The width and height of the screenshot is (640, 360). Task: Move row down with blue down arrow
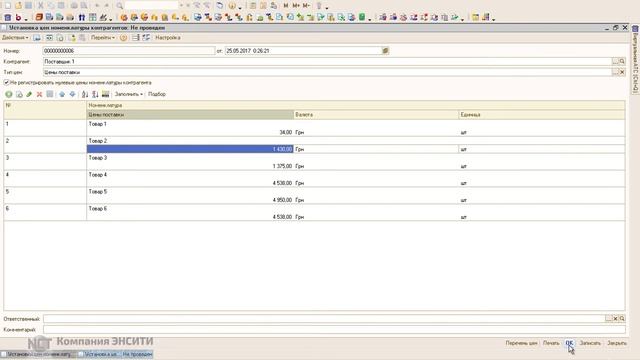(x=72, y=94)
